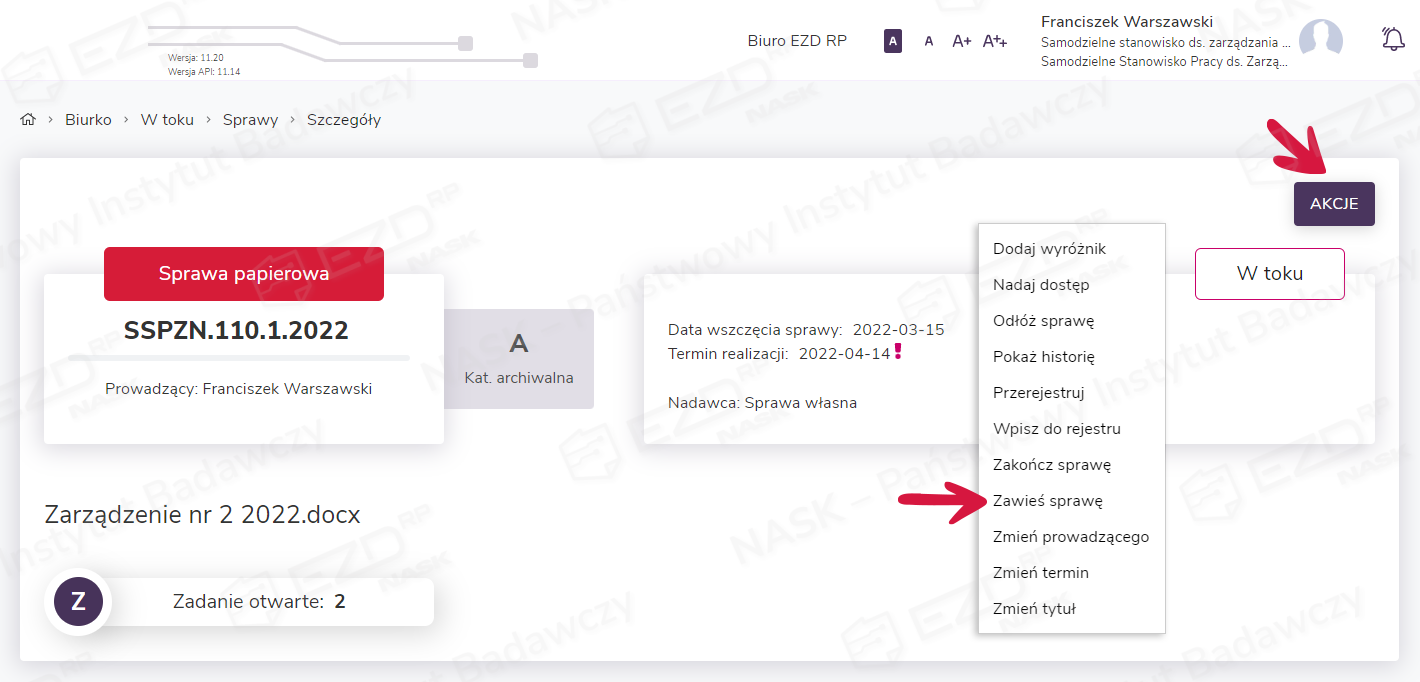Choose Pokaż historię from the list

point(1044,357)
